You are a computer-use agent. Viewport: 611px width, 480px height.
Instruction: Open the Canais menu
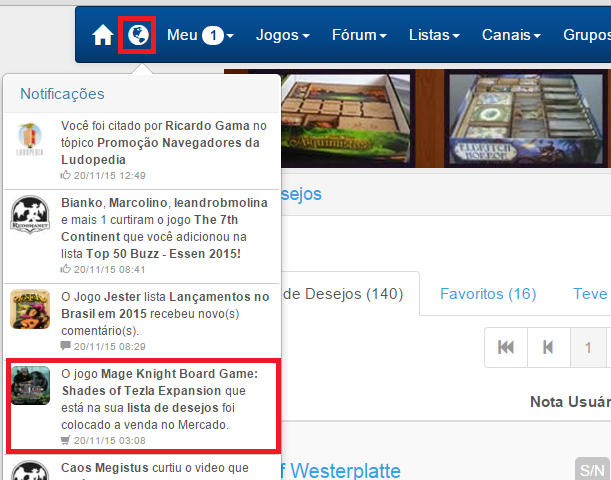click(x=511, y=36)
